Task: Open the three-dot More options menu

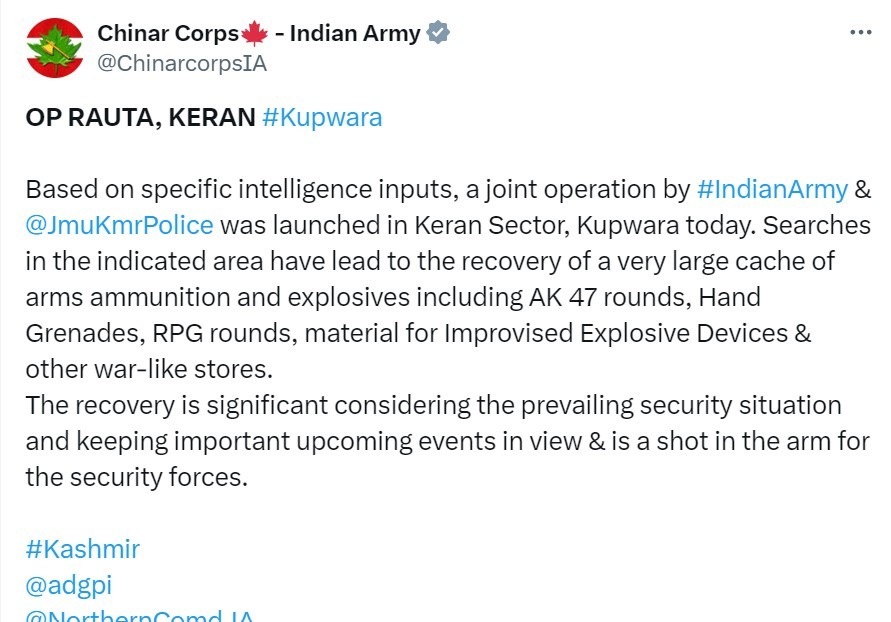Action: pyautogui.click(x=860, y=32)
